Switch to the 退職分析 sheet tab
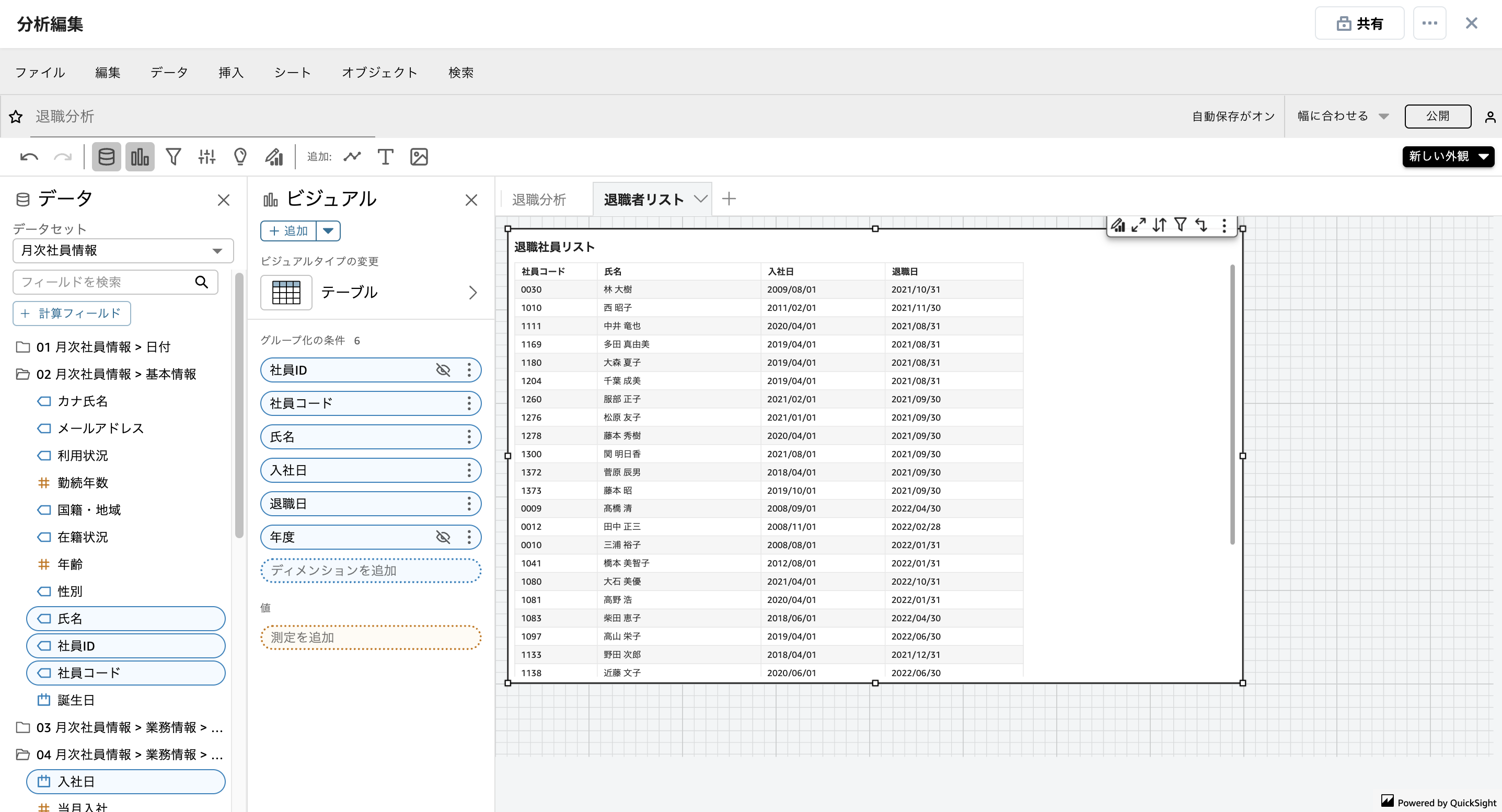Image resolution: width=1502 pixels, height=812 pixels. (539, 199)
